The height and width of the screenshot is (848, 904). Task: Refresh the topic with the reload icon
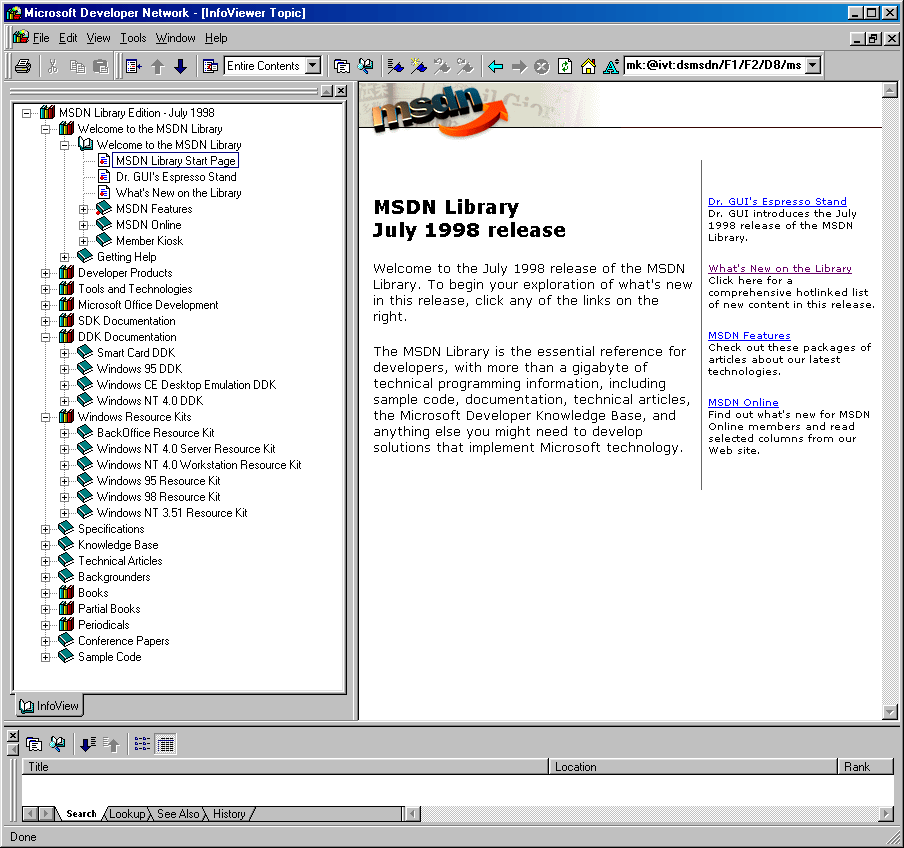565,66
